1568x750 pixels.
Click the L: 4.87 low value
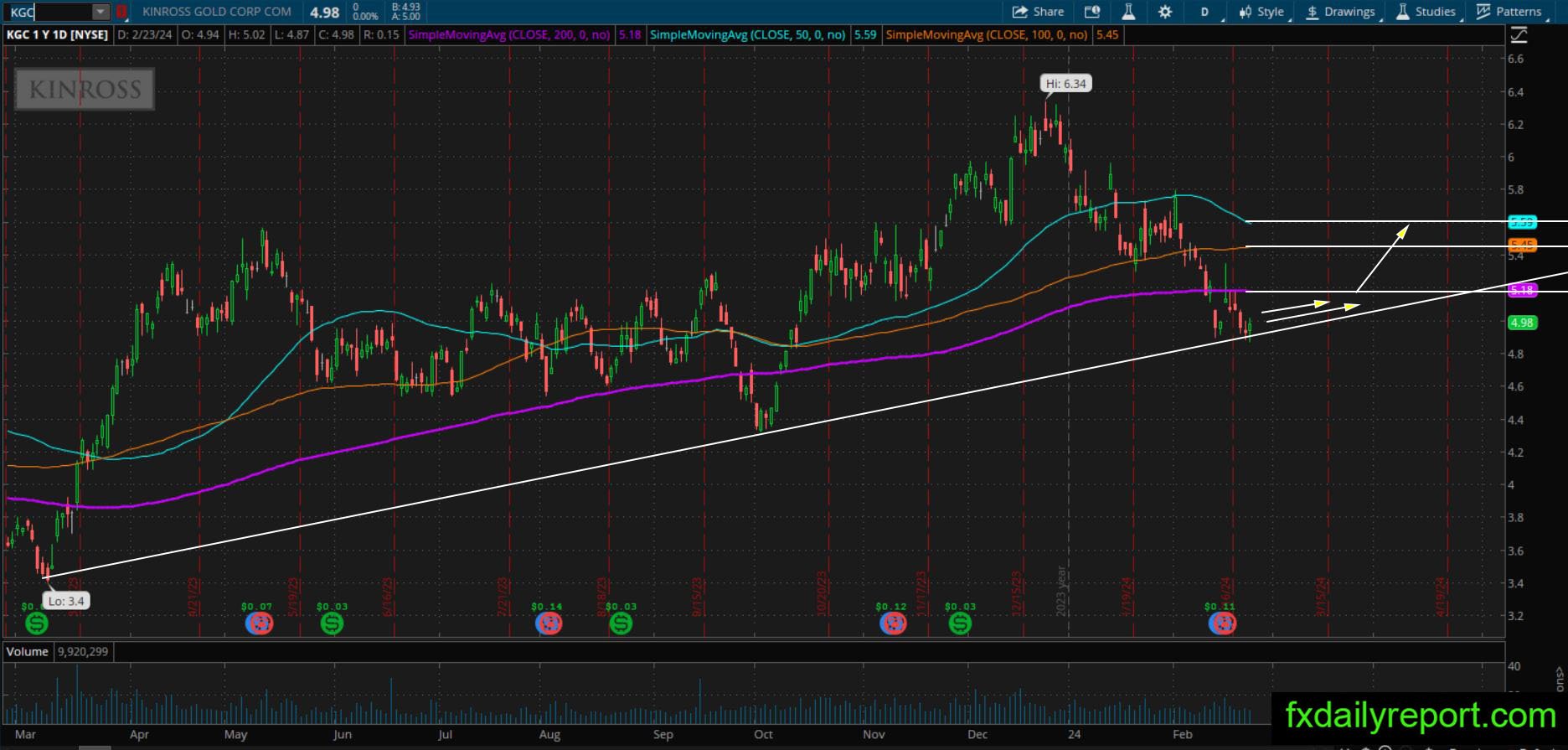tap(291, 35)
